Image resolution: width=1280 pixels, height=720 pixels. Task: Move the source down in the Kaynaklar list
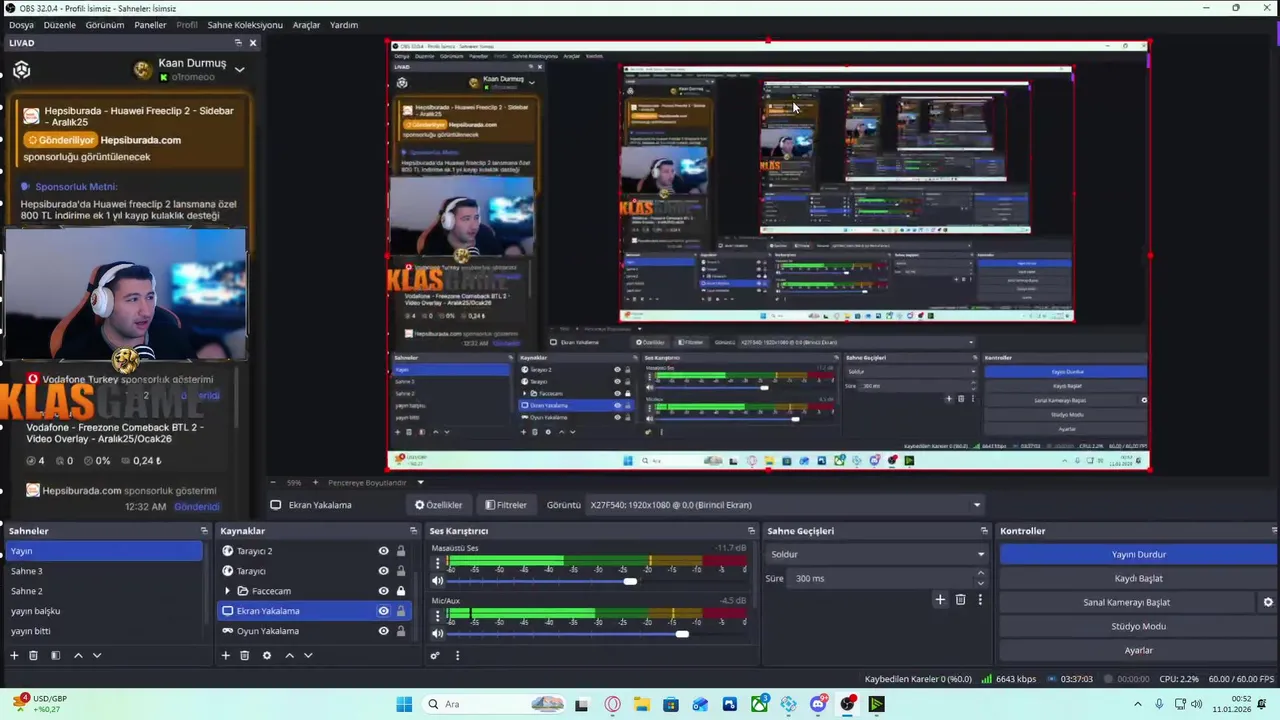(308, 655)
